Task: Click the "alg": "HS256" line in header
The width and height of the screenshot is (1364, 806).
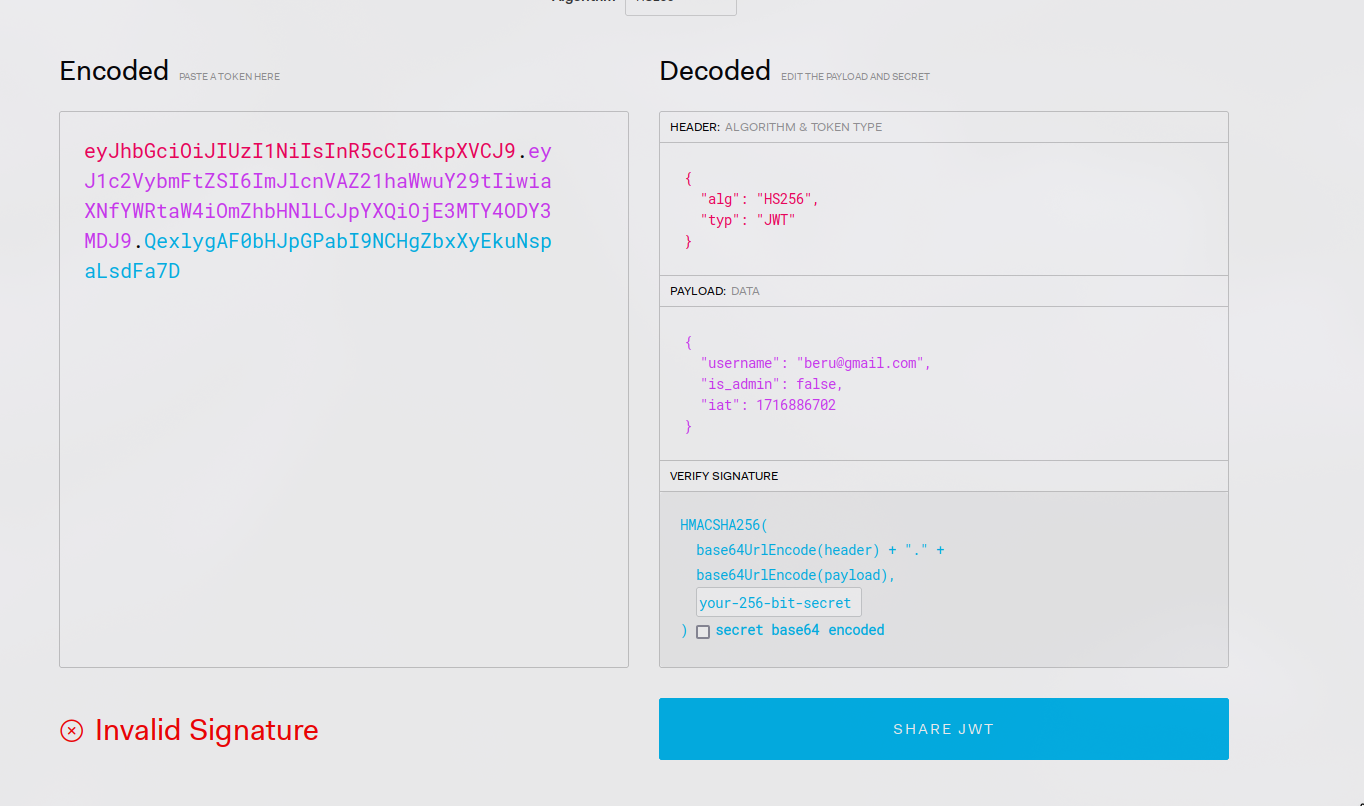Action: [x=759, y=199]
